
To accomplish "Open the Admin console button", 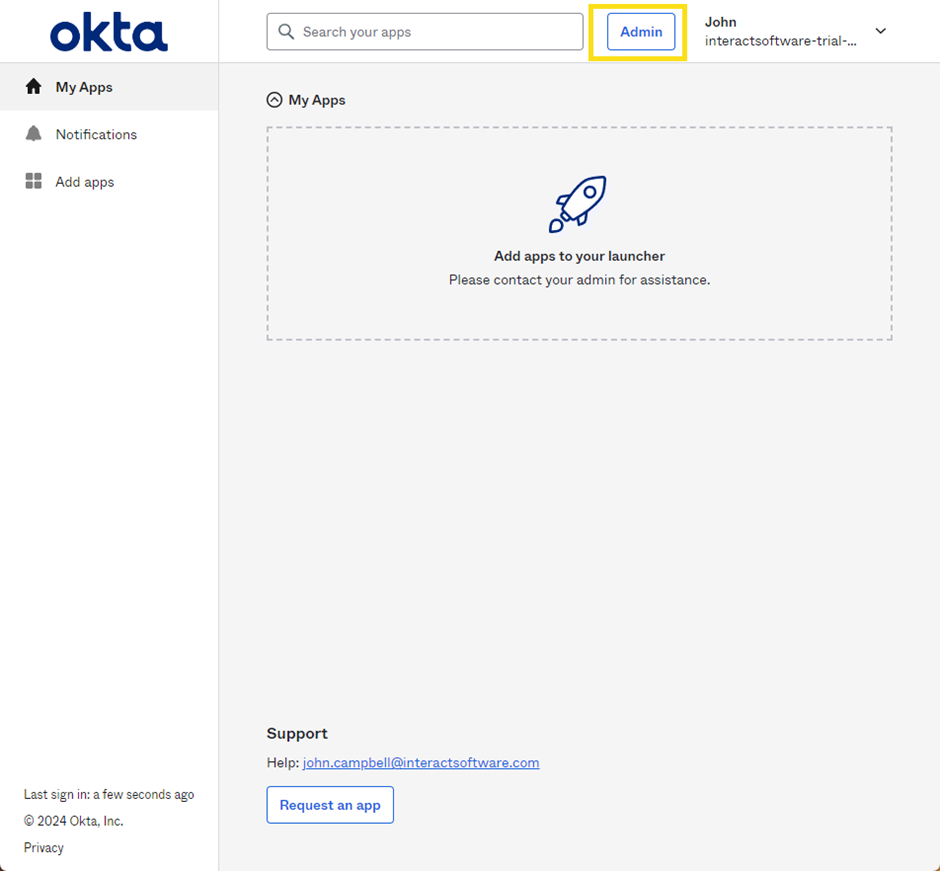I will tap(641, 32).
